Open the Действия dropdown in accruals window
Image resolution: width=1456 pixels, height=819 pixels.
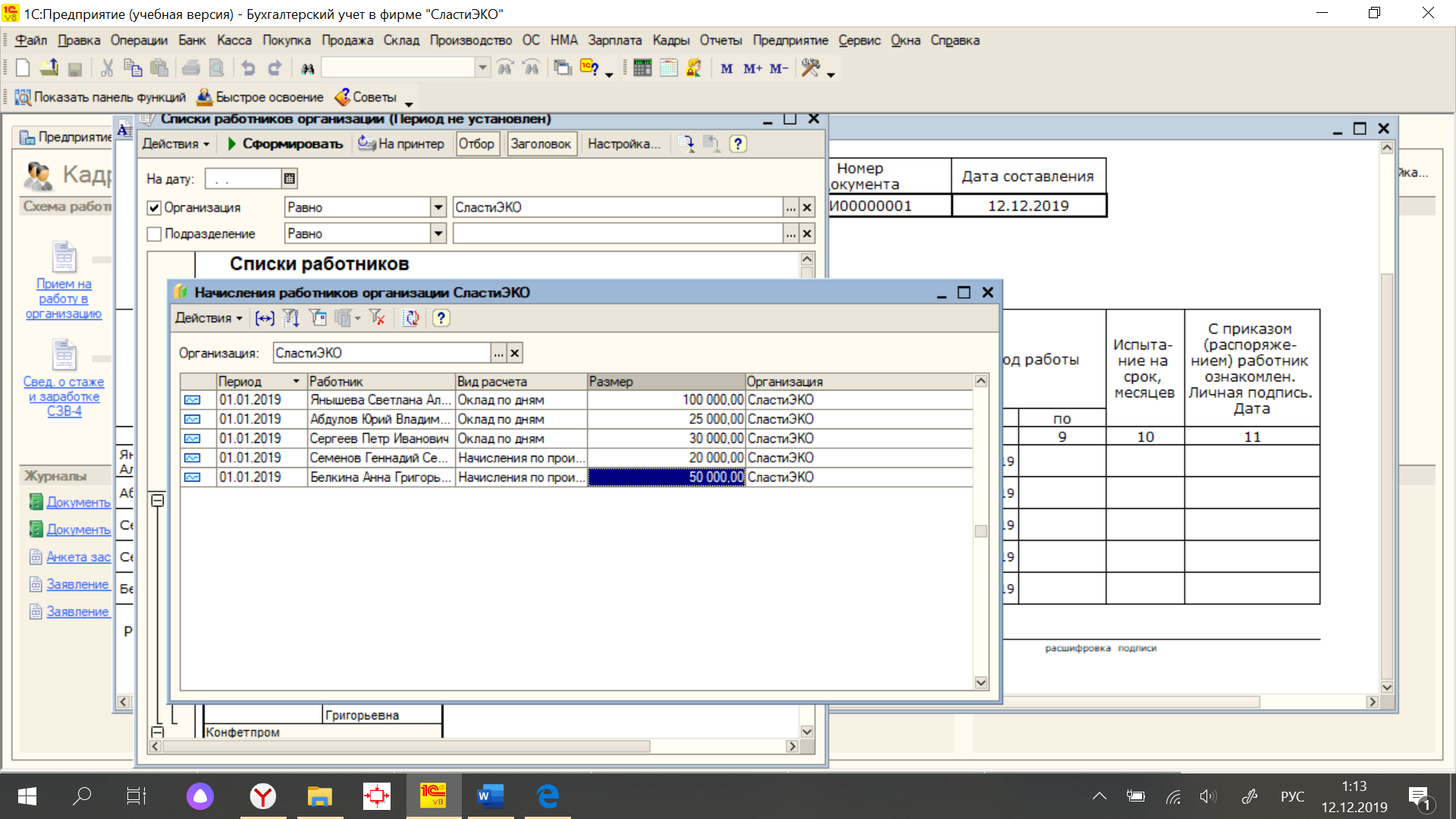pyautogui.click(x=209, y=318)
